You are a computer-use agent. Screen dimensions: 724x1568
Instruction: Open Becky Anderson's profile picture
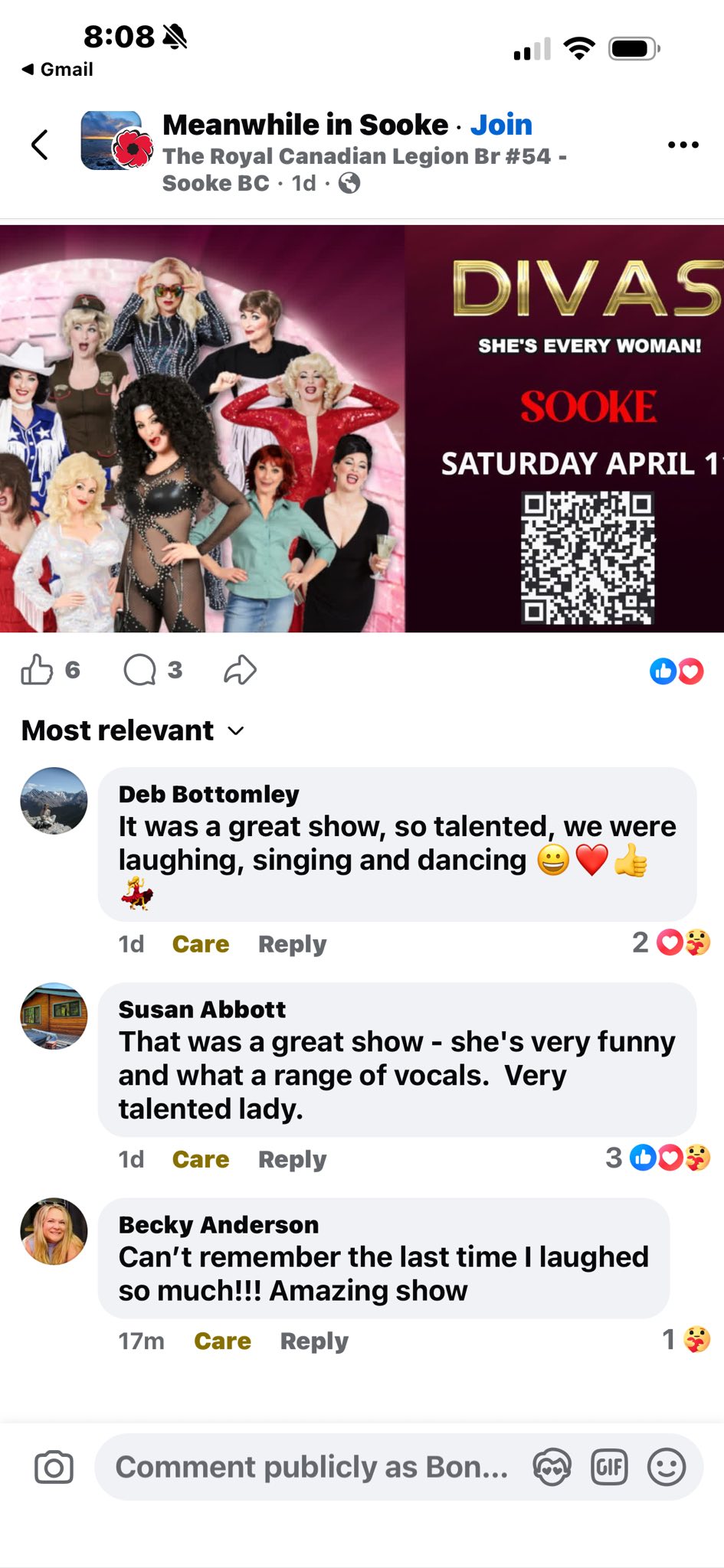(x=54, y=1231)
